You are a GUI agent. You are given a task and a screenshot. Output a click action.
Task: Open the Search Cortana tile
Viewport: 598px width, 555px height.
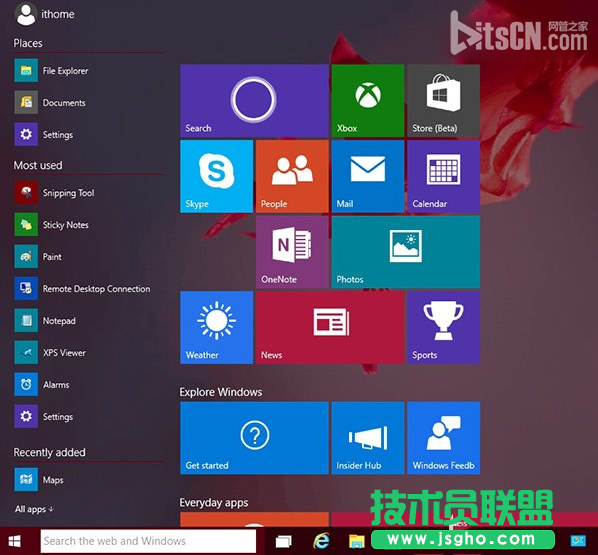(x=254, y=101)
